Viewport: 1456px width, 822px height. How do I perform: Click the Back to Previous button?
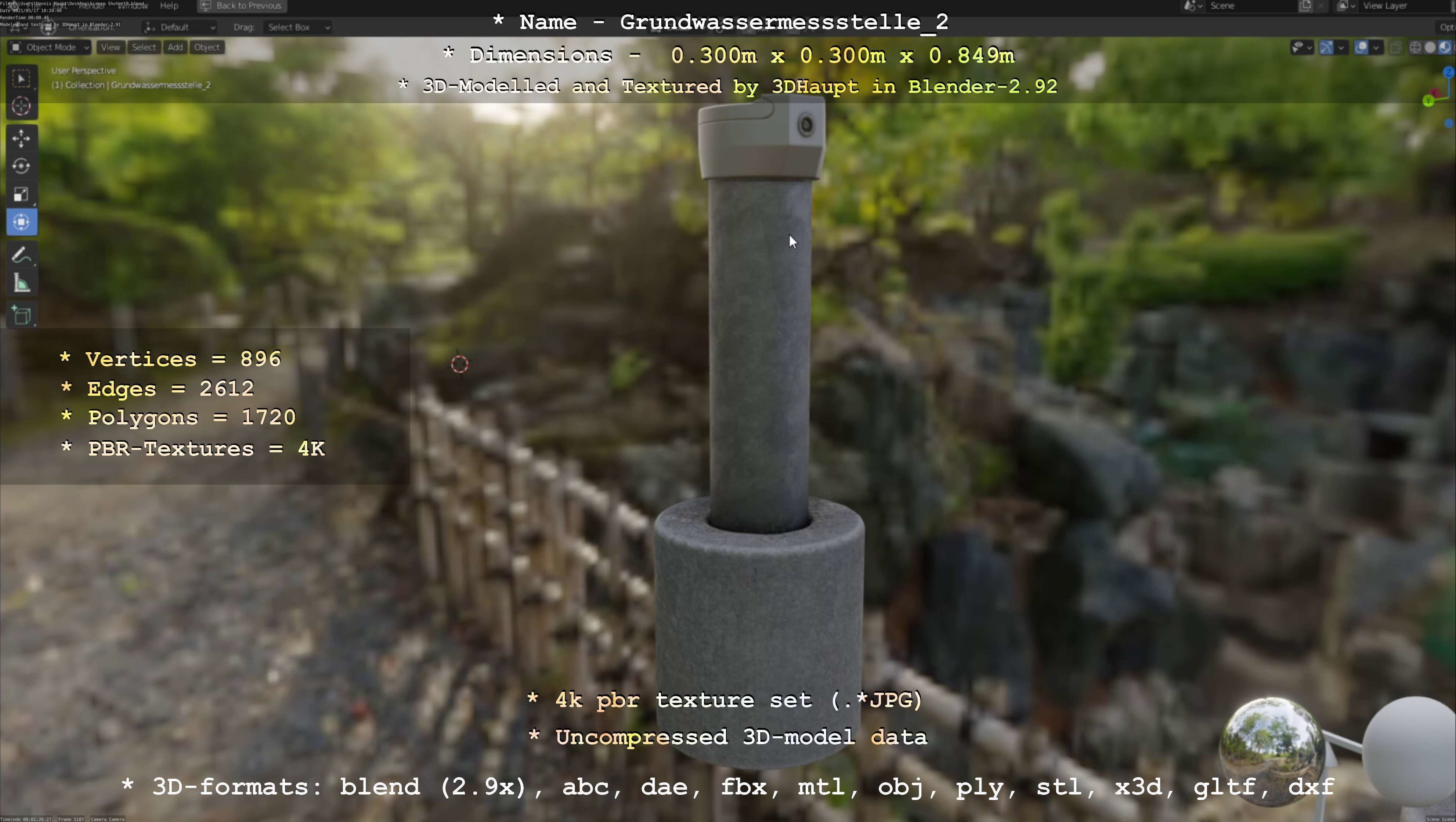point(242,6)
